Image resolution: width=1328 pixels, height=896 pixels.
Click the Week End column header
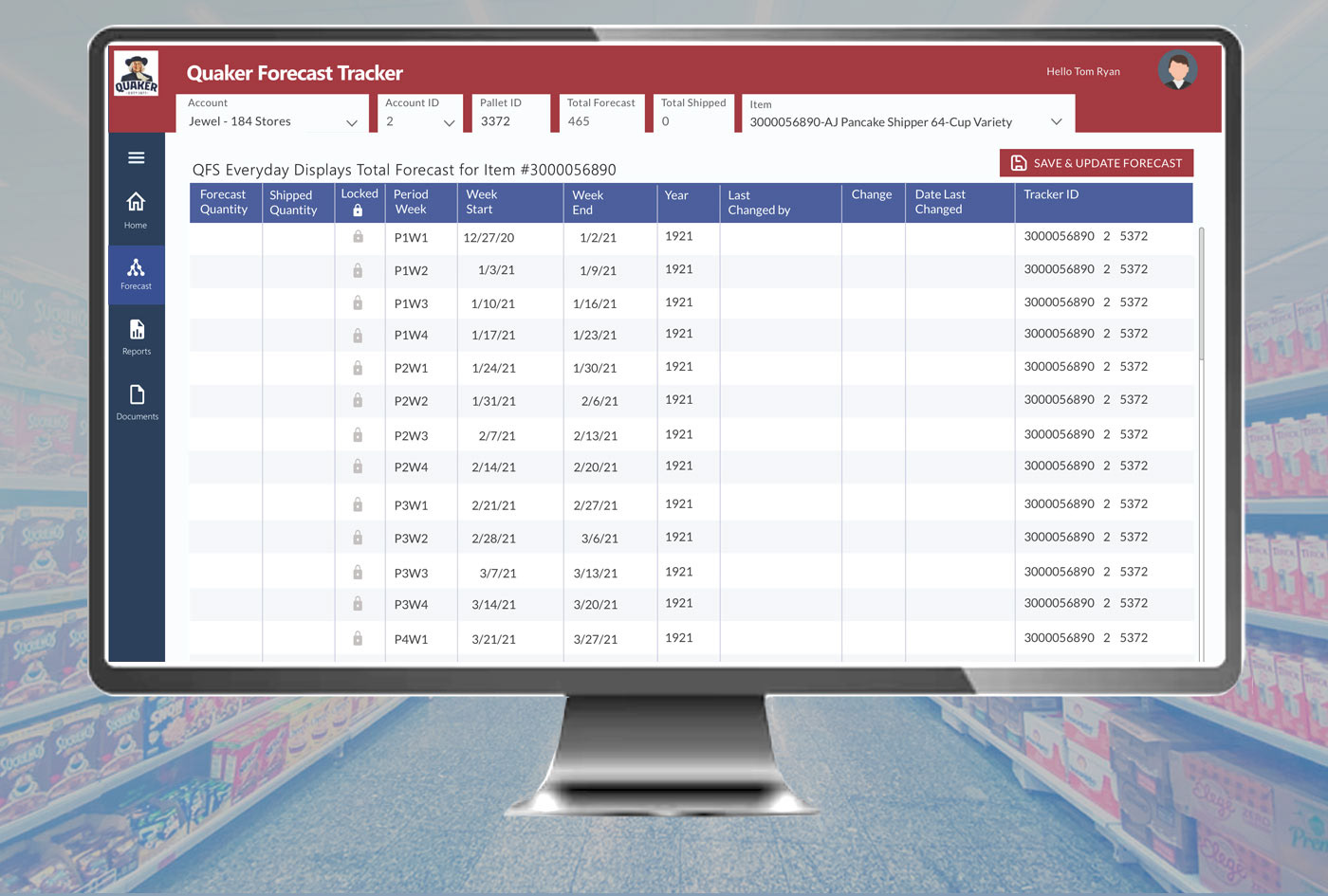[x=609, y=202]
